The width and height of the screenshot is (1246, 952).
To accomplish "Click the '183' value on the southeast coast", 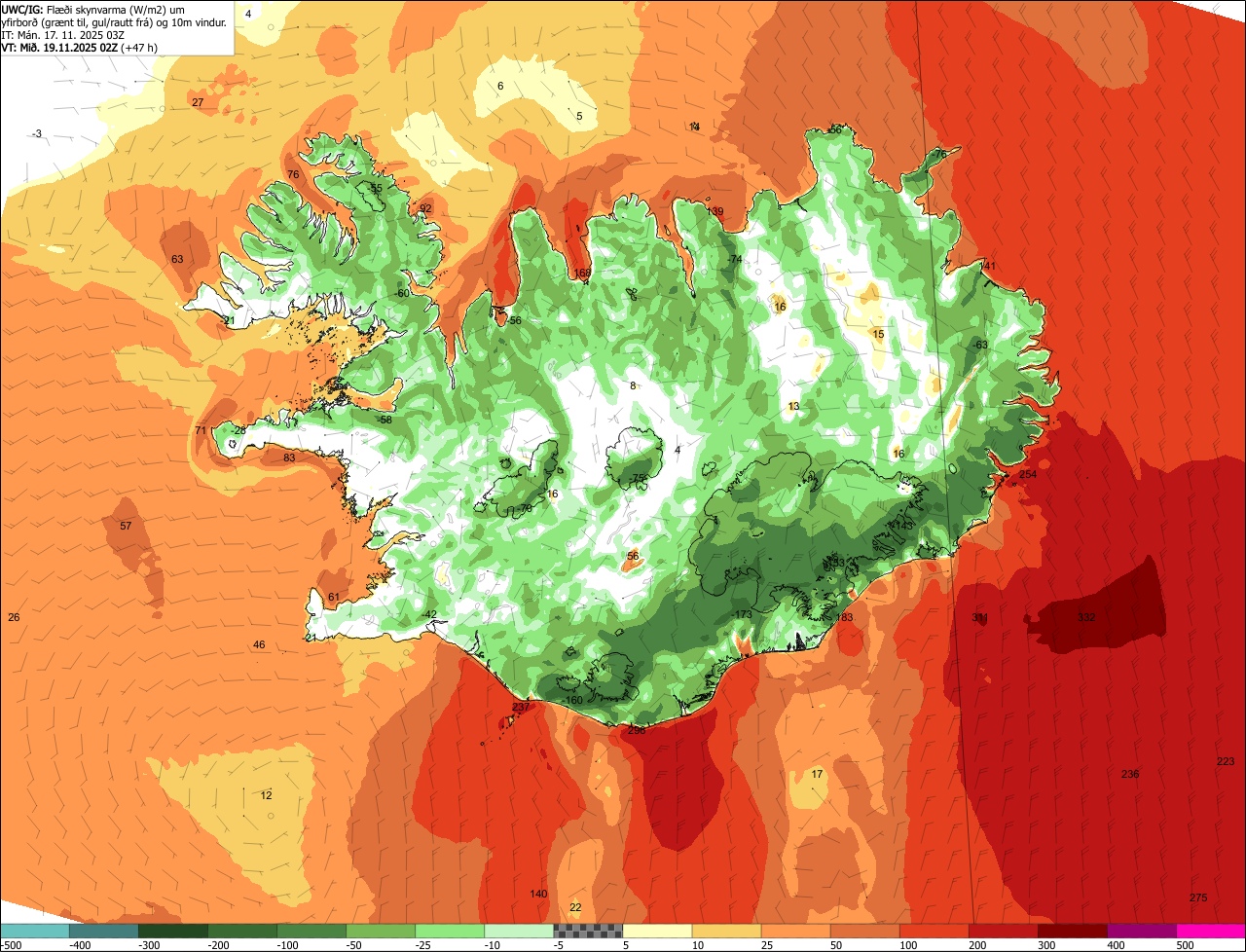I will pos(844,617).
